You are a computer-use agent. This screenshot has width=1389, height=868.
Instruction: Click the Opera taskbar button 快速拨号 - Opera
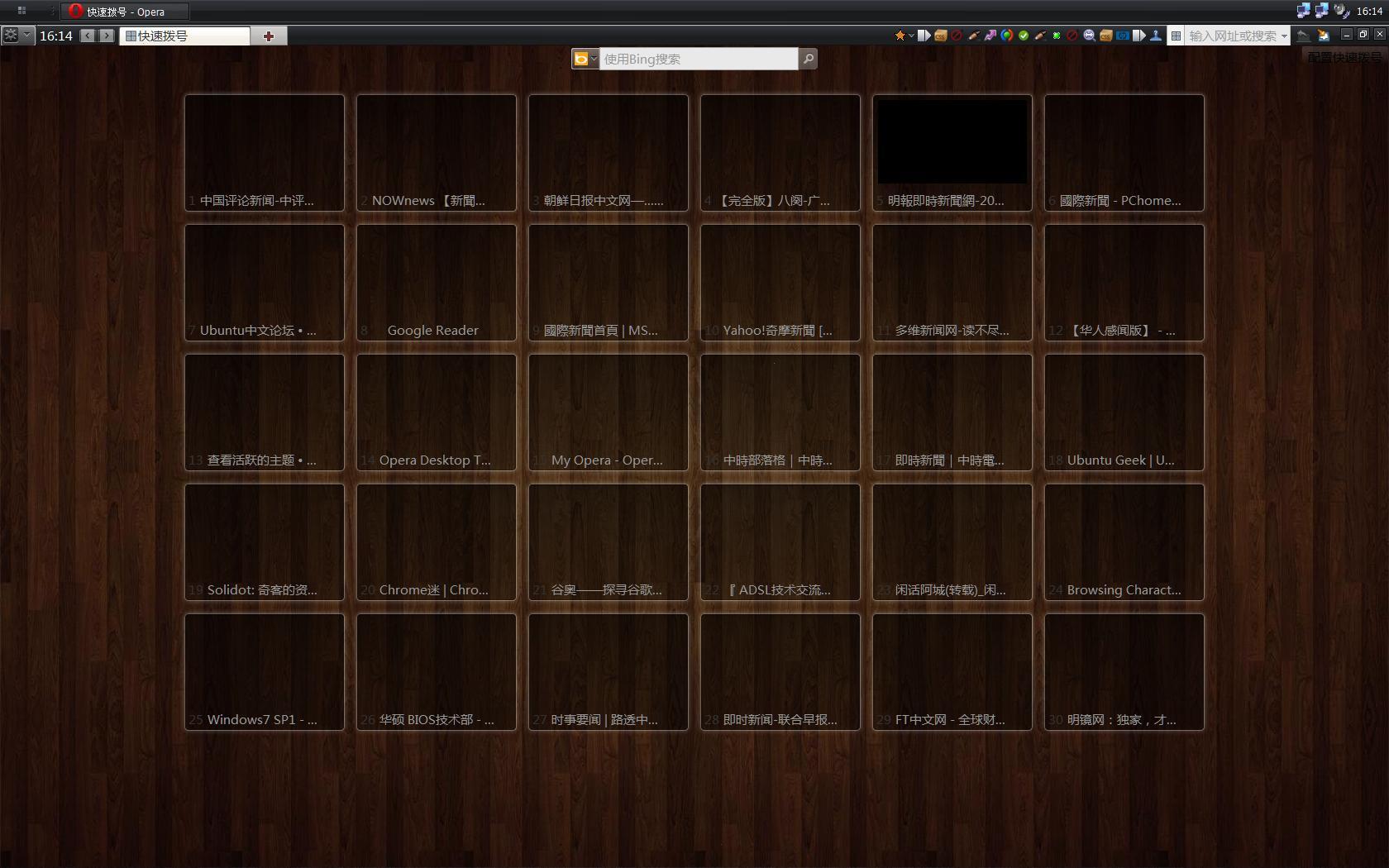tap(126, 11)
